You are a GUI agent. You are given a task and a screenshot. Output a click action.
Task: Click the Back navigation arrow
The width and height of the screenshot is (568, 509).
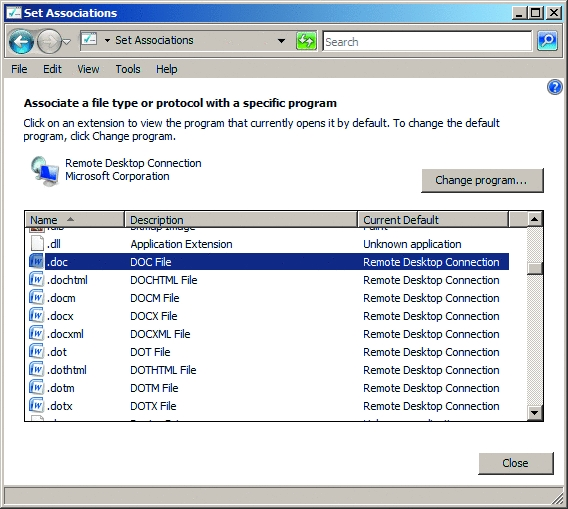[21, 42]
